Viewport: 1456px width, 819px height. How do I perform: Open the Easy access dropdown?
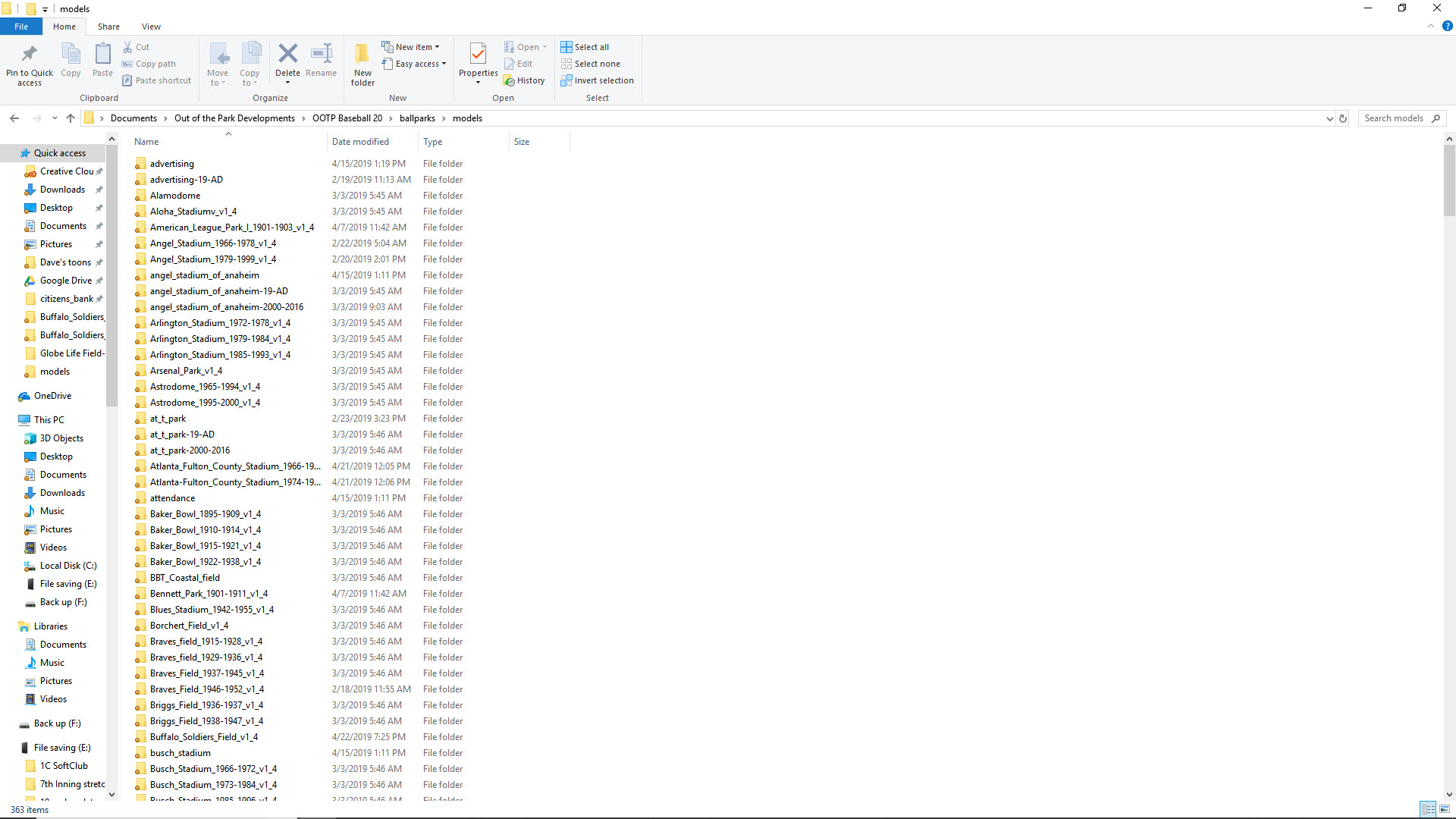tap(414, 64)
